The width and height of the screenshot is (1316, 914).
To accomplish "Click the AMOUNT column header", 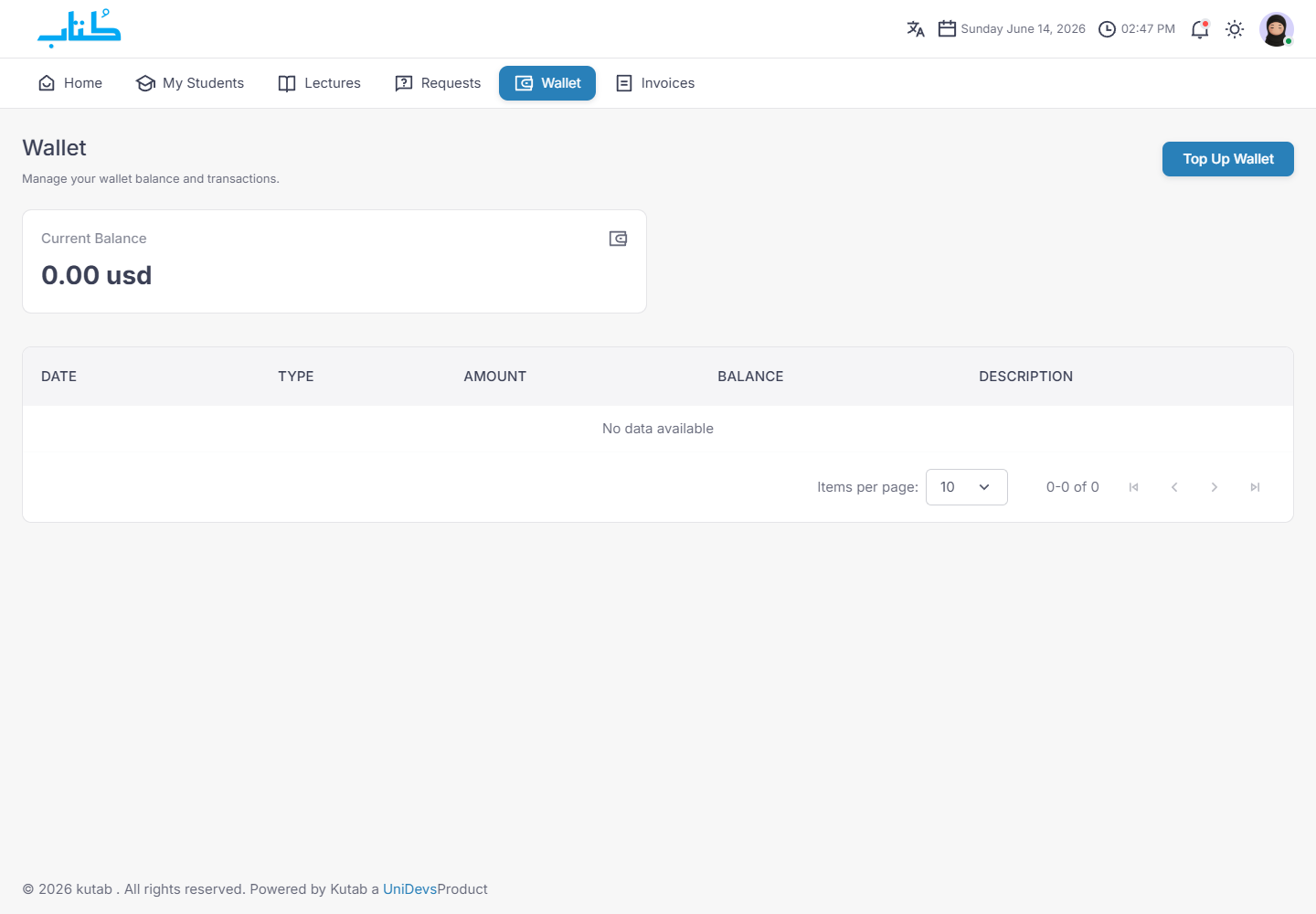I will pyautogui.click(x=495, y=377).
